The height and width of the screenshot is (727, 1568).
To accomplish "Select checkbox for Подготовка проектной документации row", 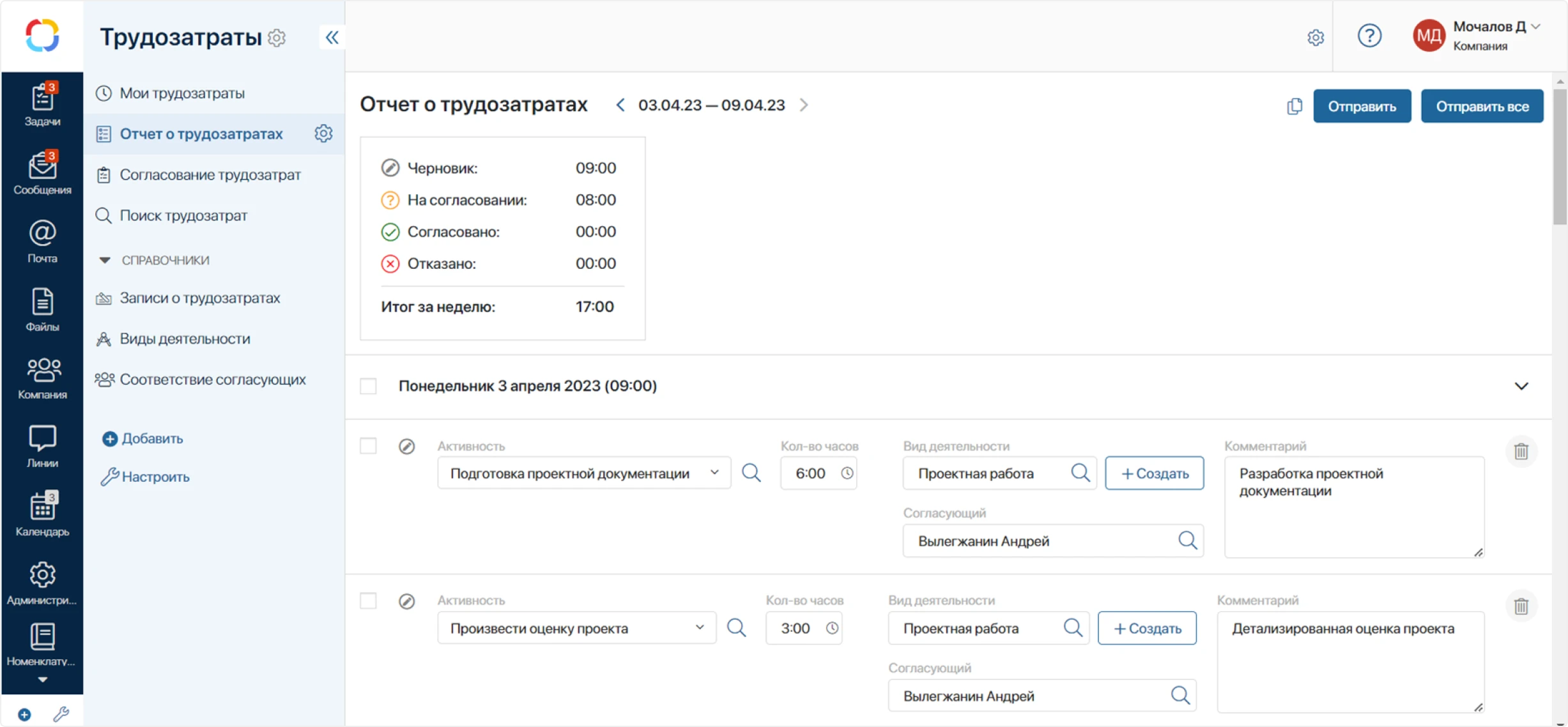I will pos(369,446).
